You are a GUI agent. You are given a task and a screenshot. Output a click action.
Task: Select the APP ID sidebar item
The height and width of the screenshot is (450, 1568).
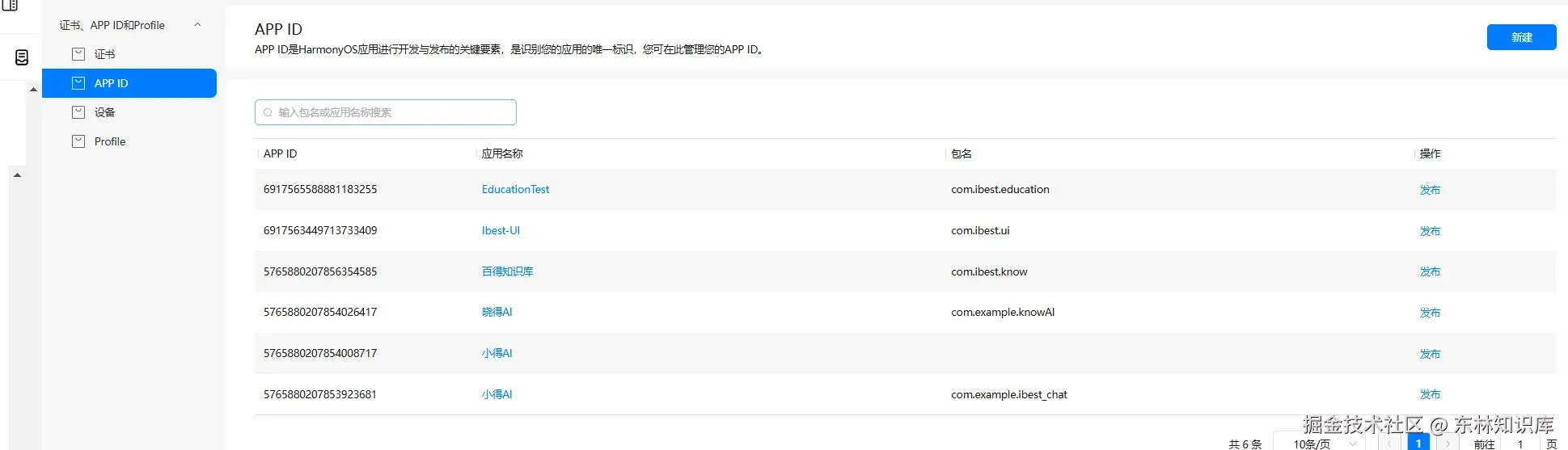click(x=129, y=83)
